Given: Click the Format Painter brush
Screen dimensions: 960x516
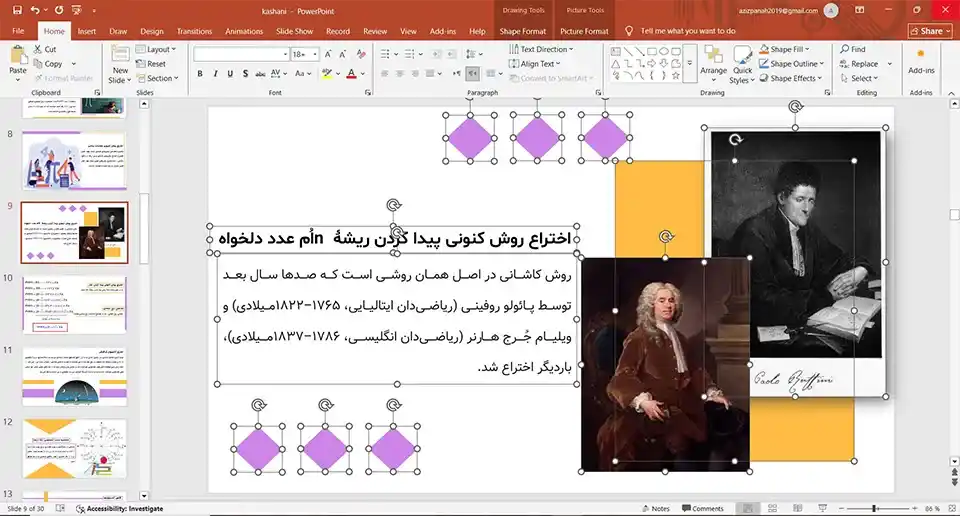Looking at the screenshot, I should [39, 78].
